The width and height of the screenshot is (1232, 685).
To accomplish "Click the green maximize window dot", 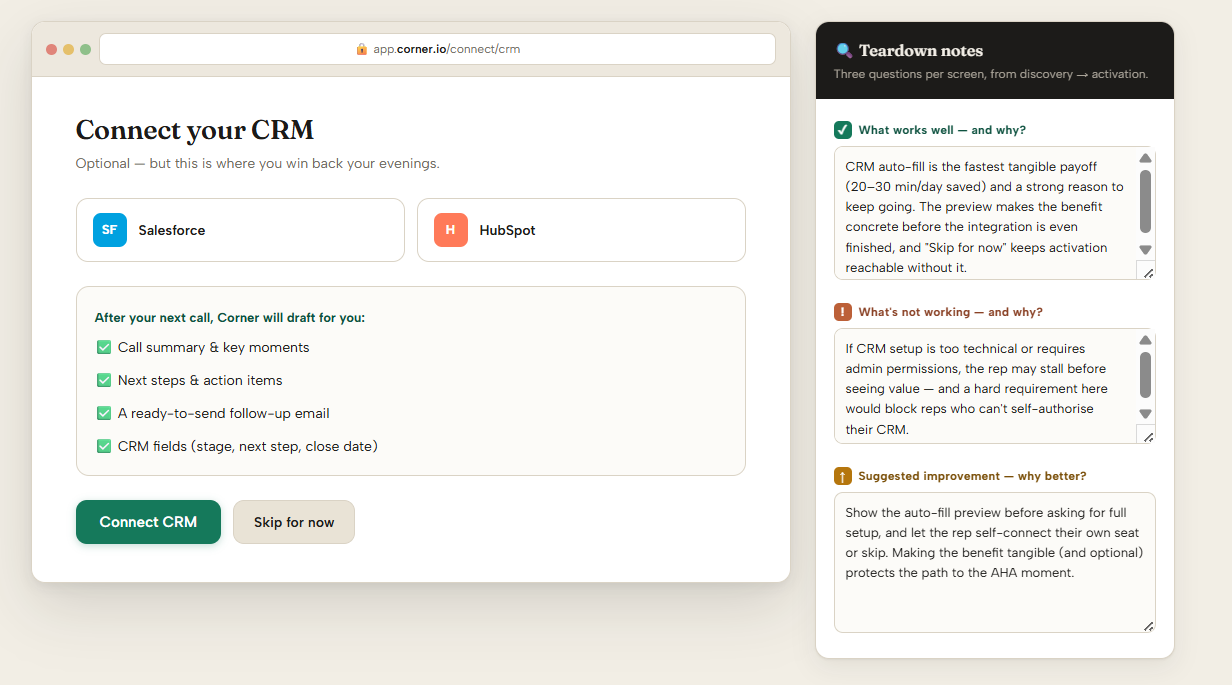I will (x=85, y=49).
